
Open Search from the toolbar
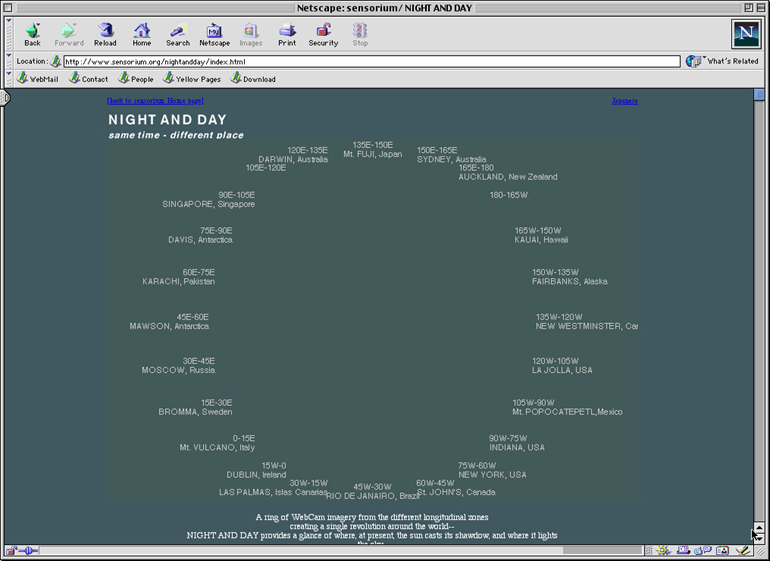(x=178, y=34)
